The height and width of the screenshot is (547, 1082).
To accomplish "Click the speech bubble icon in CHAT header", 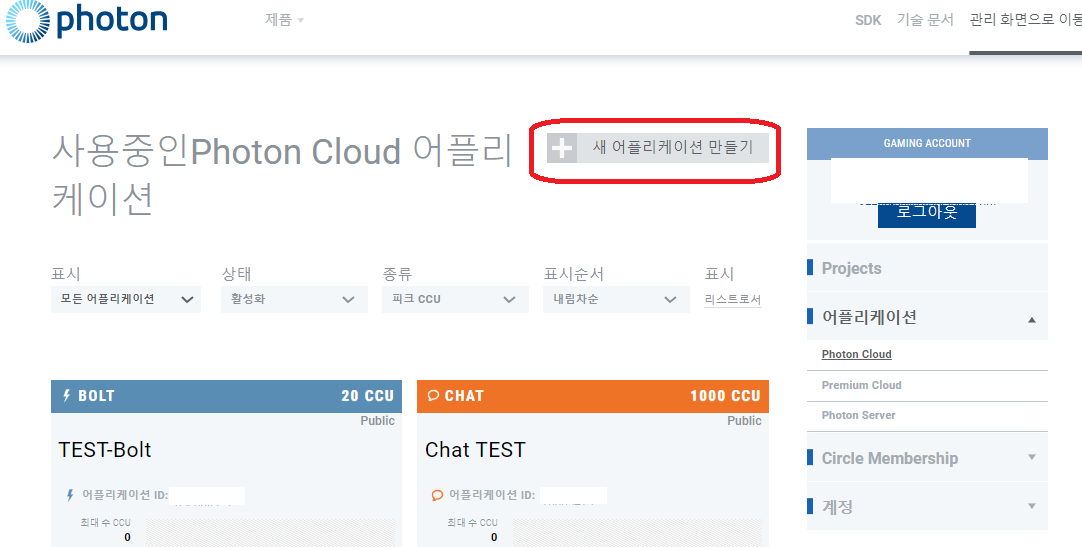I will [x=433, y=396].
